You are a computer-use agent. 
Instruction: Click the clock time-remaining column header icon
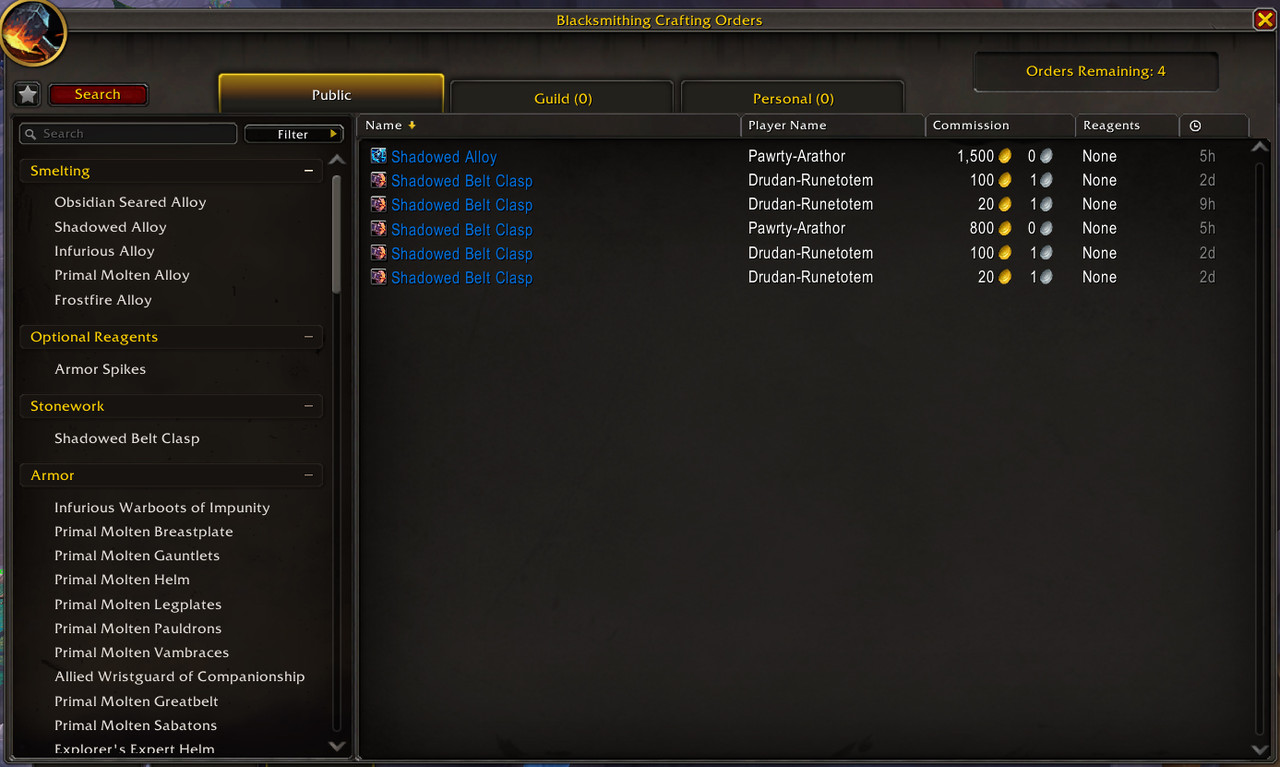[1195, 126]
